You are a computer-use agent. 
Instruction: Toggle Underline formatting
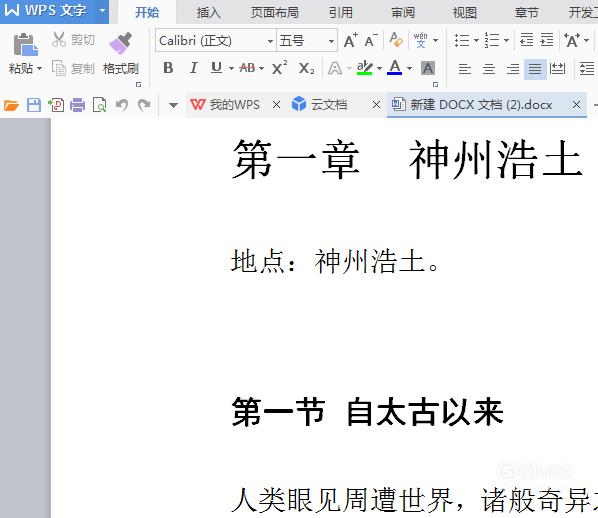[x=216, y=68]
